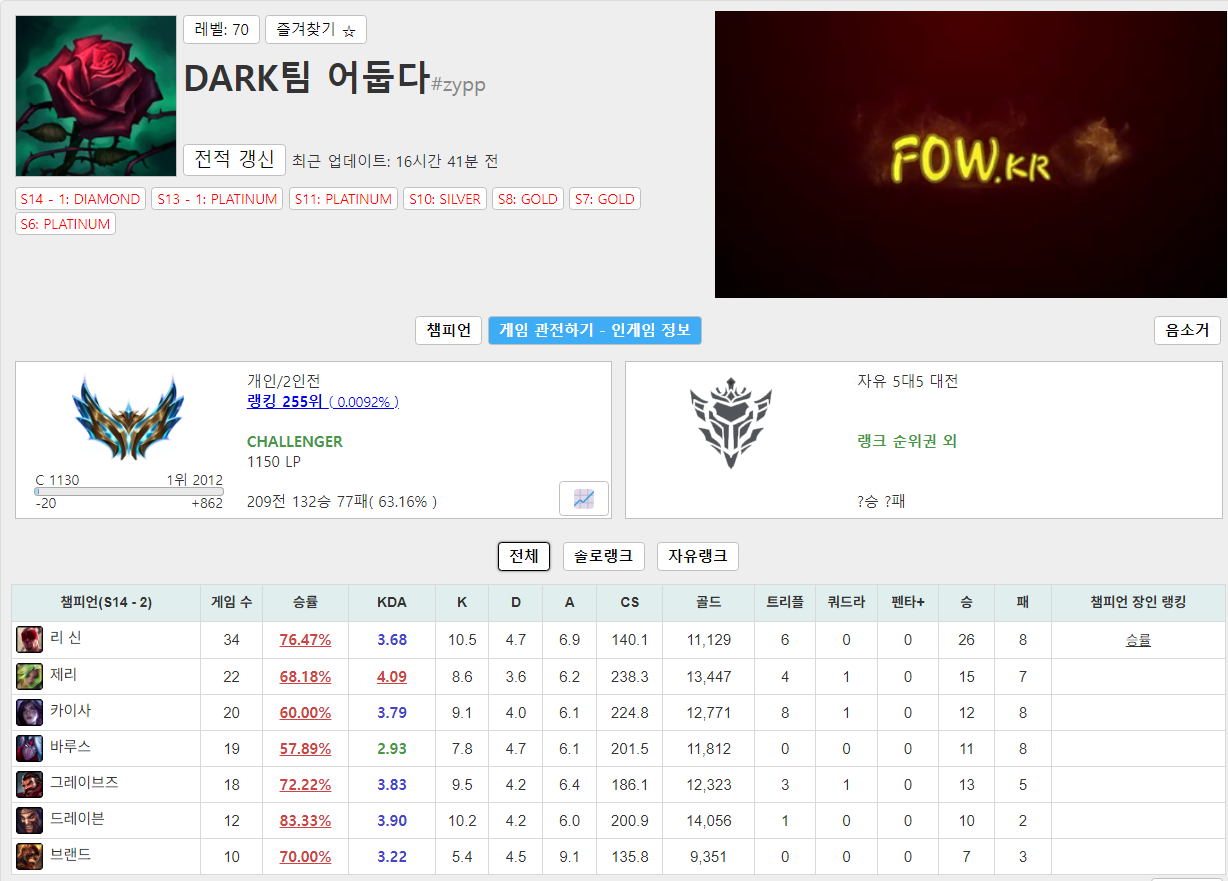Switch to the 솔로랭크 filter
Viewport: 1228px width, 881px height.
tap(604, 556)
